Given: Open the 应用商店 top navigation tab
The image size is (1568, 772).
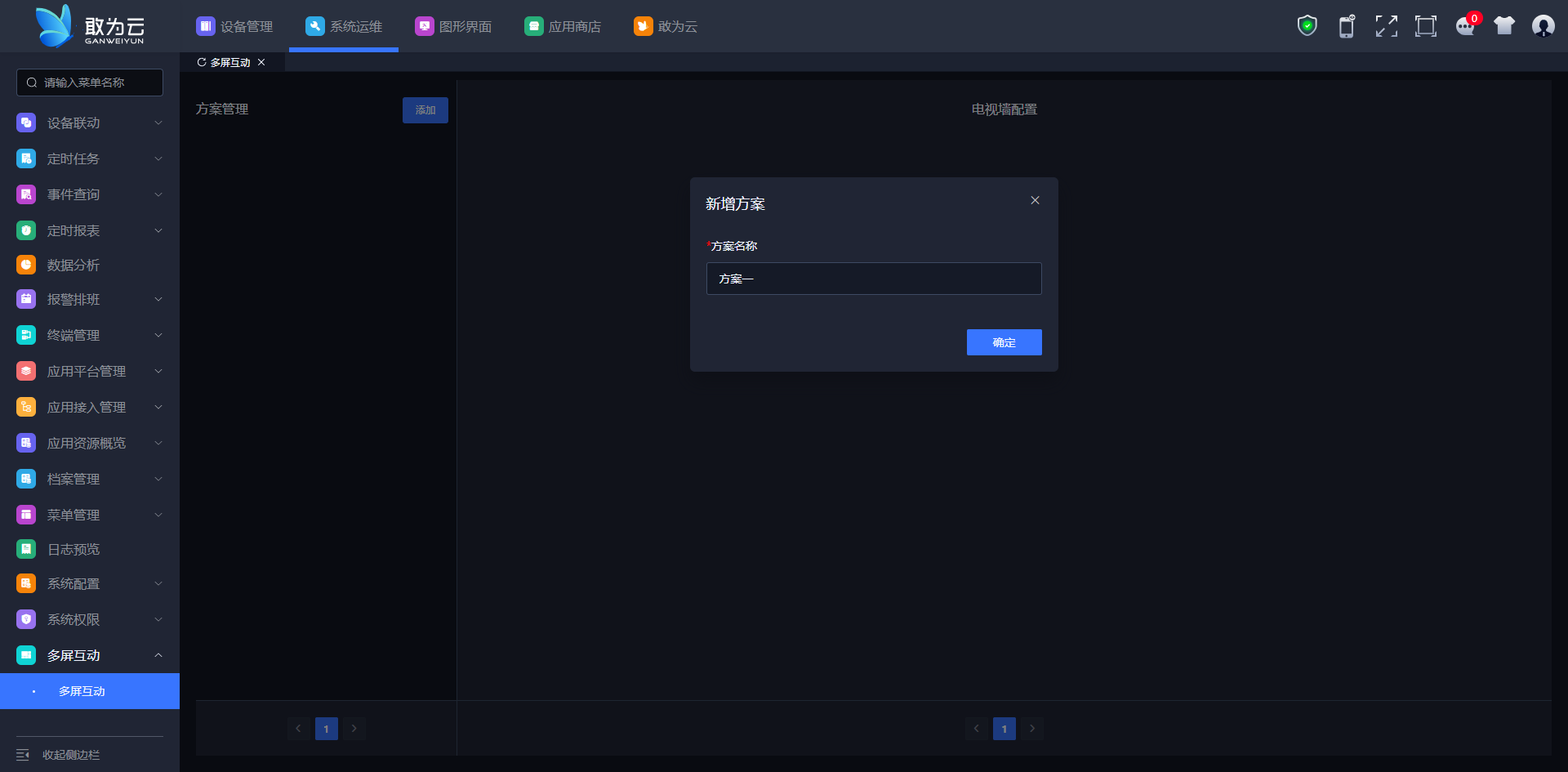Looking at the screenshot, I should [563, 26].
